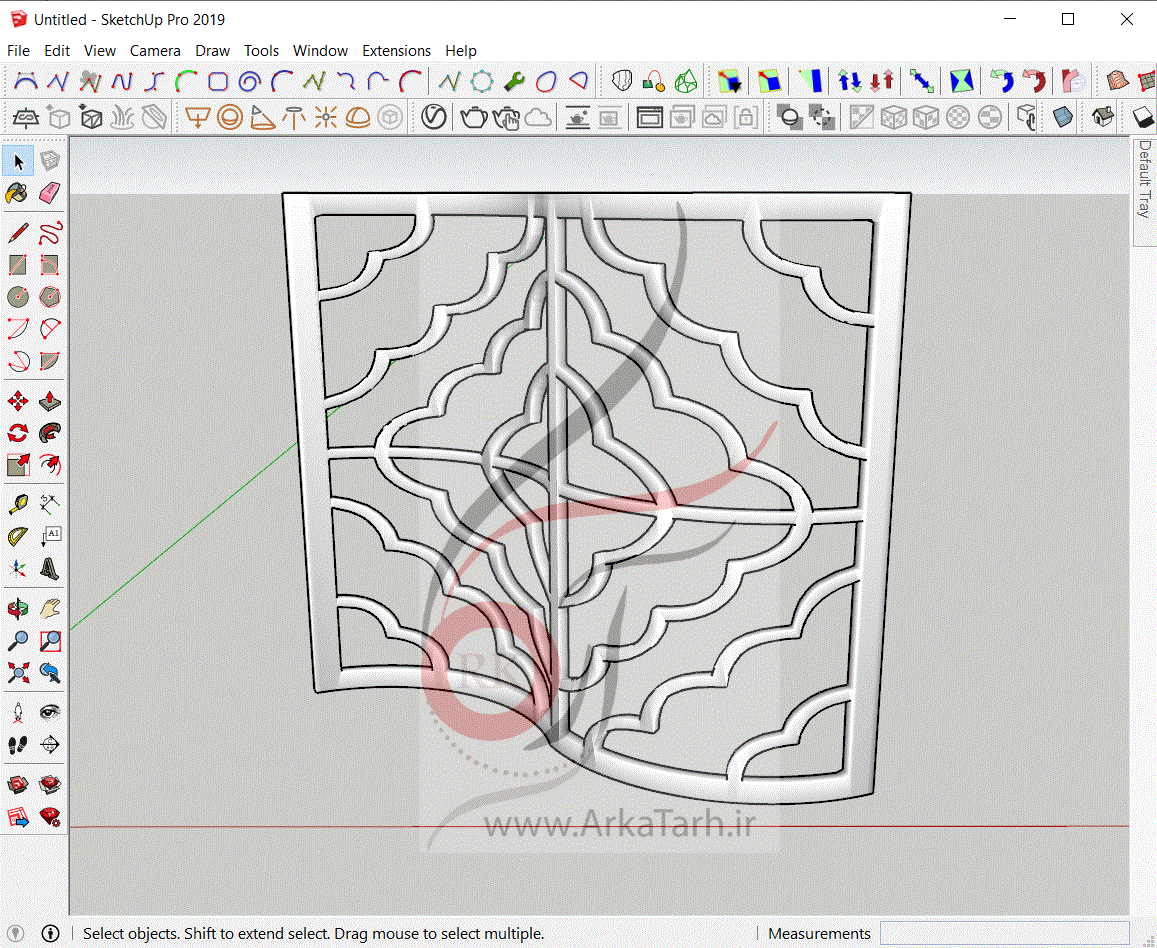Select the Walk tool
Viewport: 1157px width, 948px height.
[x=17, y=745]
